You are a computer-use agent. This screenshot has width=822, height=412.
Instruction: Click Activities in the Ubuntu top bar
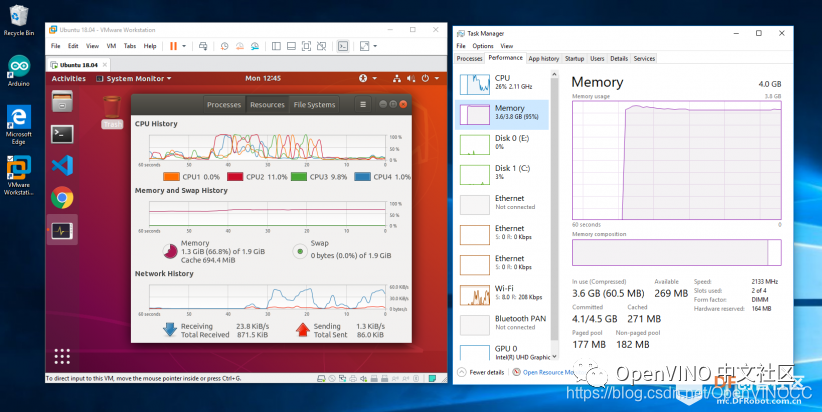(69, 79)
